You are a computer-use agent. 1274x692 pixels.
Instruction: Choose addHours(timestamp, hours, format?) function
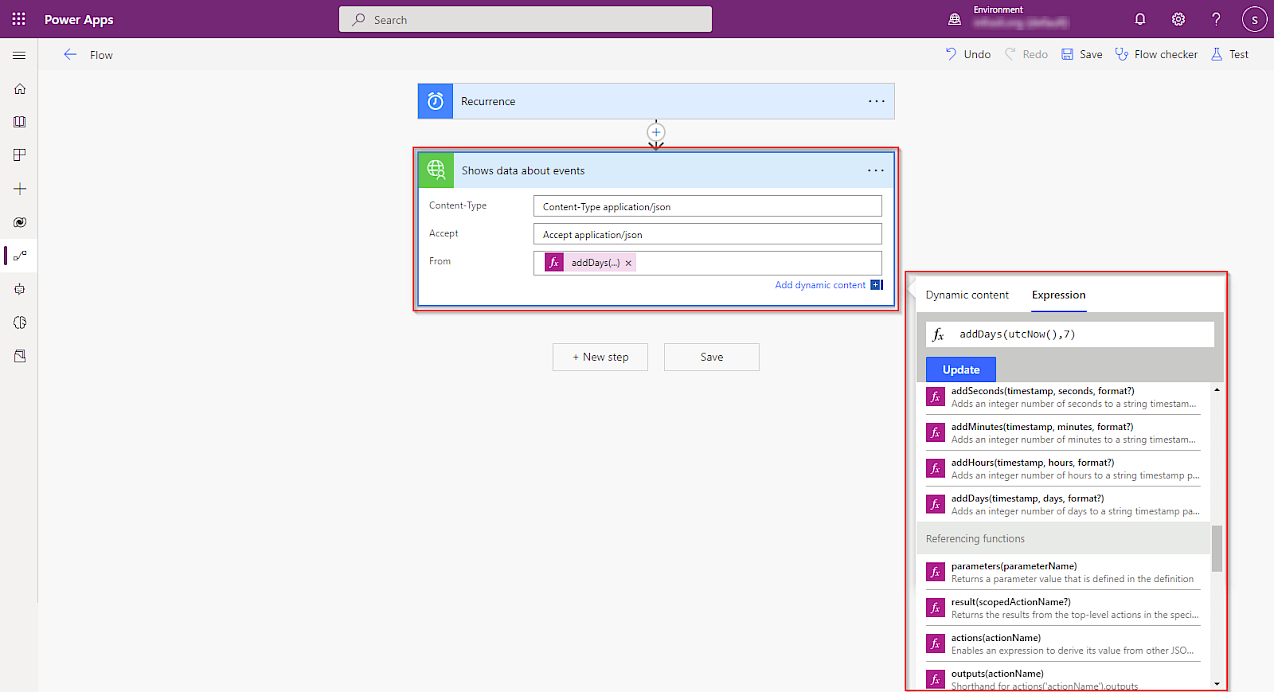(x=1063, y=469)
